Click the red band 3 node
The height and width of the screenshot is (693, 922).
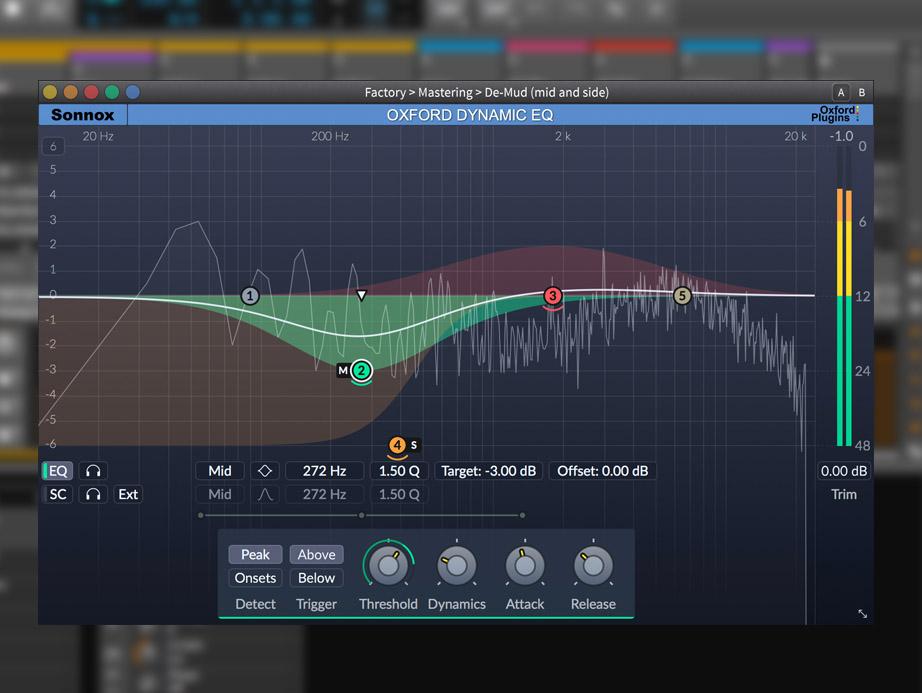tap(553, 296)
